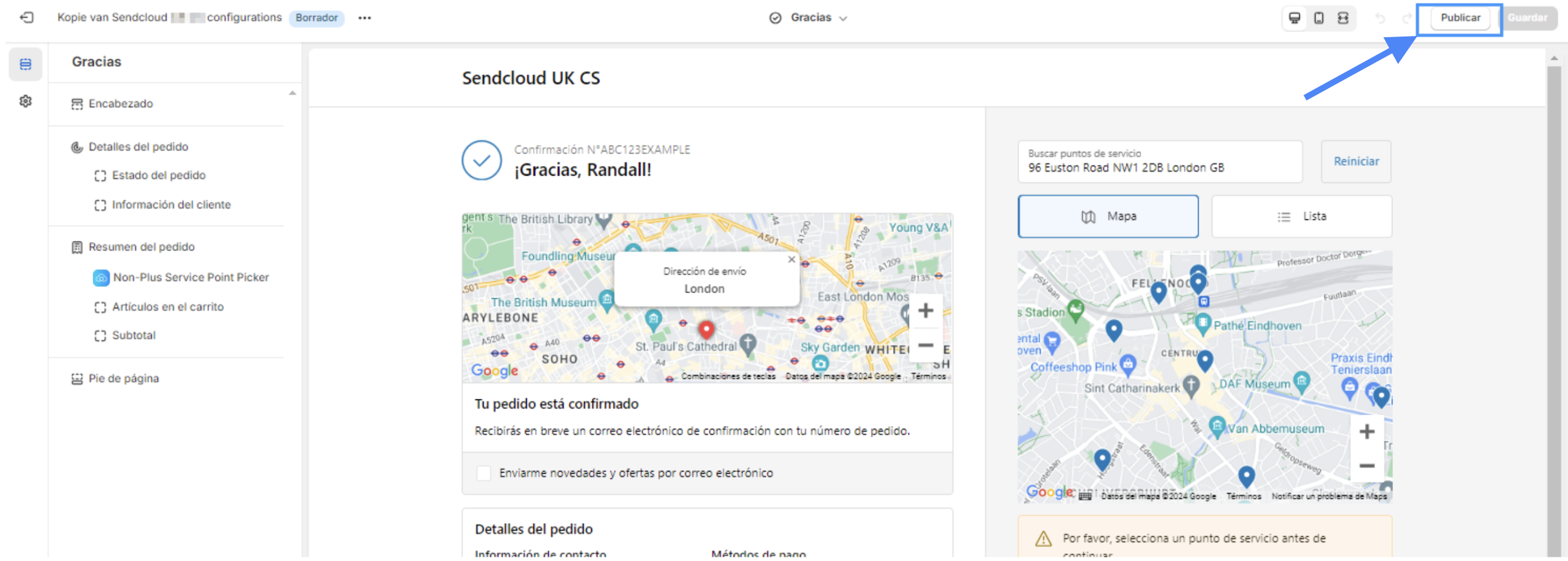The image size is (1568, 561).
Task: Click the Subtotal block icon
Action: (100, 335)
